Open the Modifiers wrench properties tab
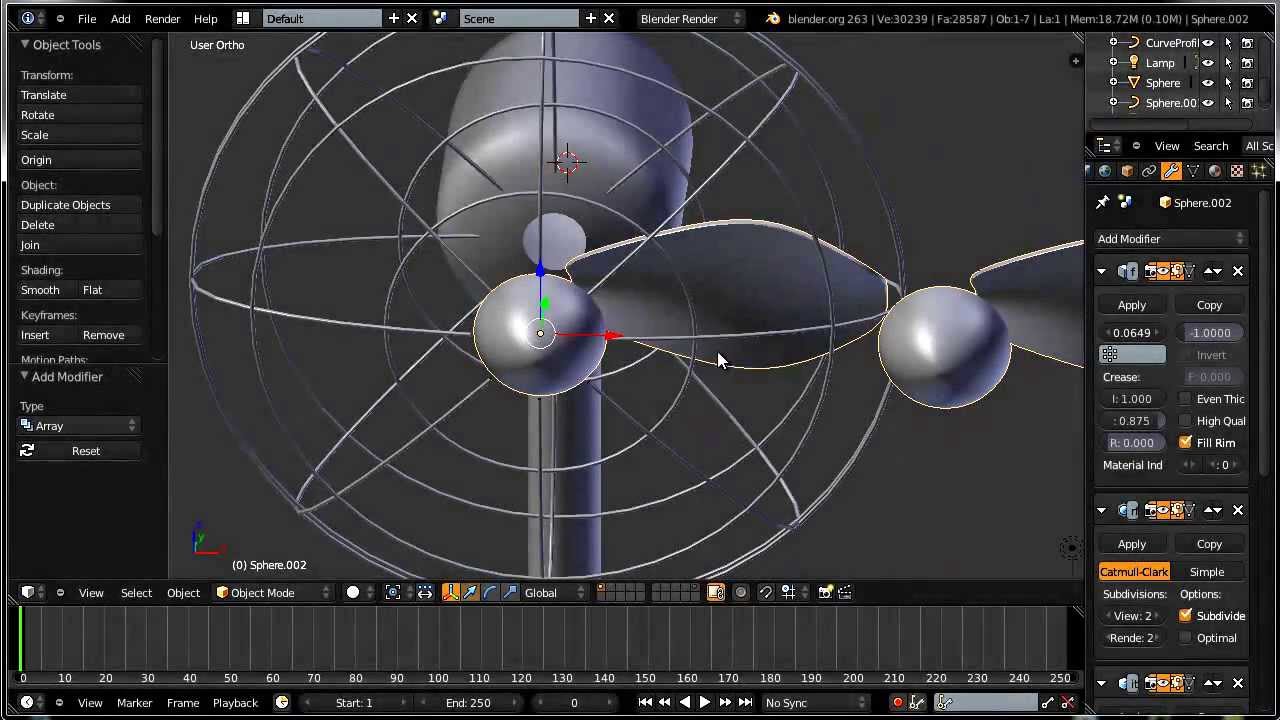Image resolution: width=1280 pixels, height=720 pixels. pos(1171,171)
